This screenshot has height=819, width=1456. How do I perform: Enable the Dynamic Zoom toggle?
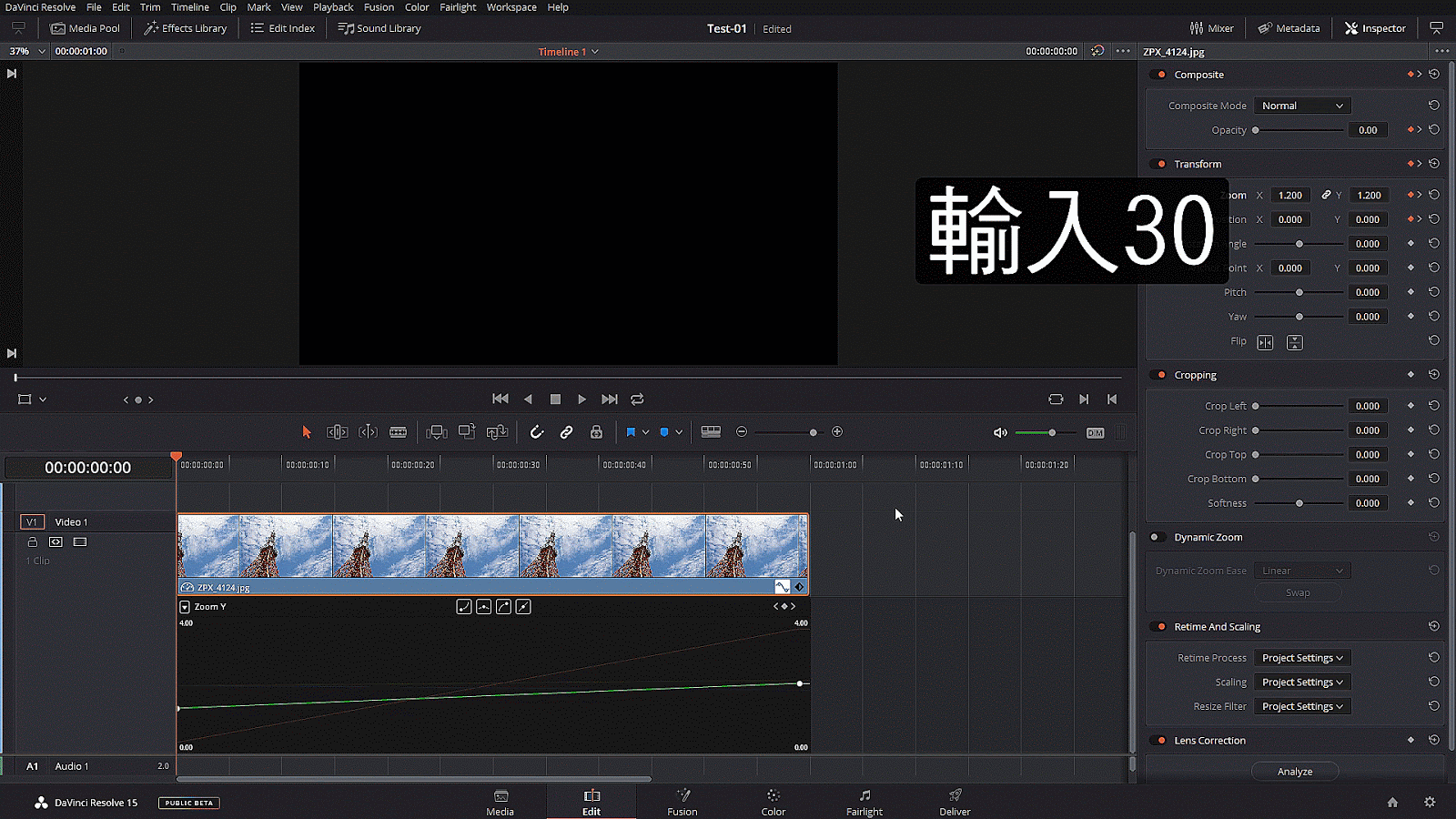coord(1156,537)
